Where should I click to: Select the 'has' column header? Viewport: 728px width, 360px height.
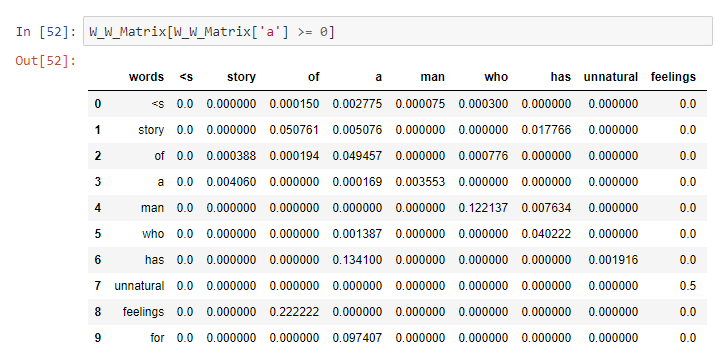click(x=561, y=77)
